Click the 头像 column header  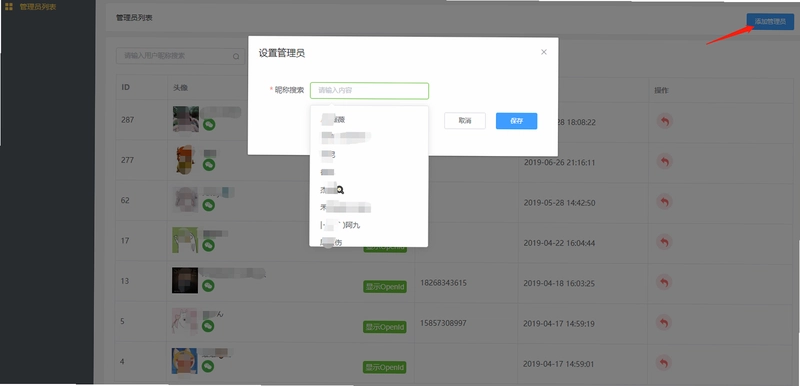click(x=180, y=88)
